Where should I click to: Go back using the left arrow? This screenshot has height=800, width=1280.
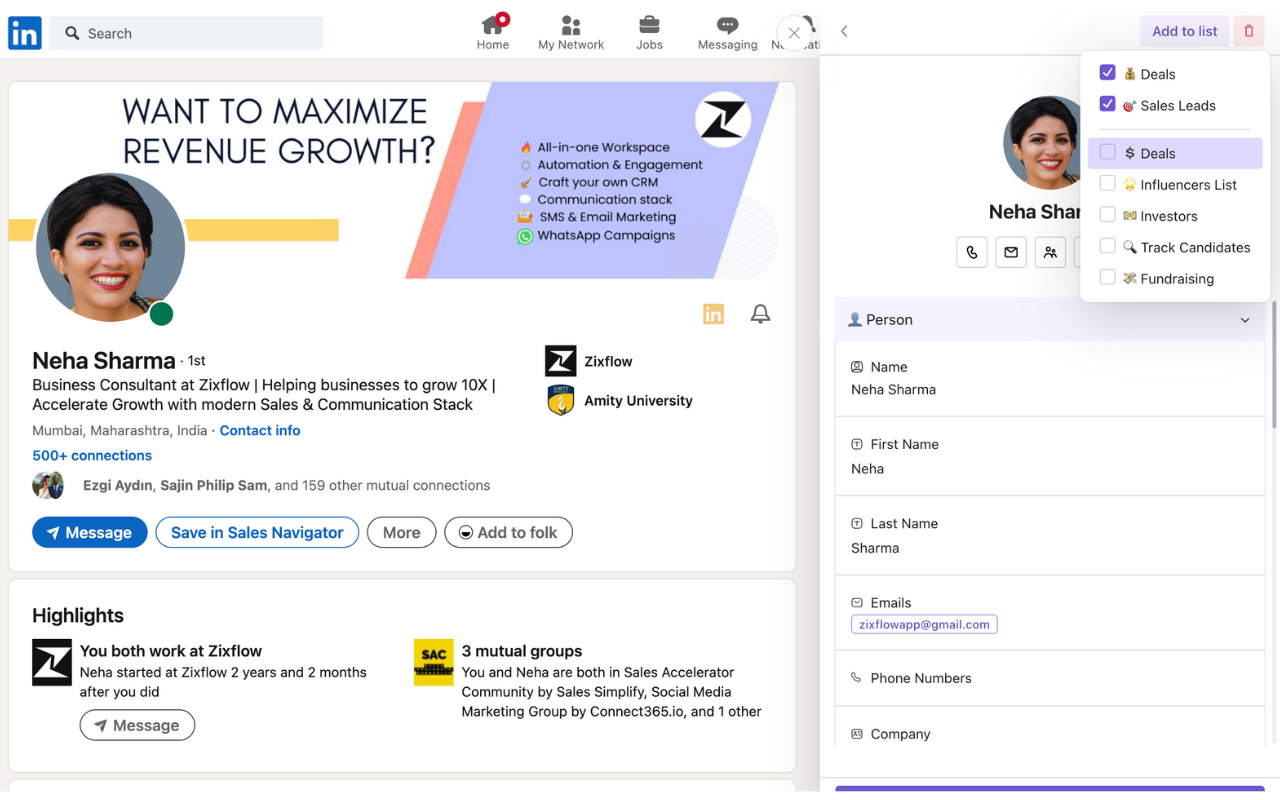(844, 31)
